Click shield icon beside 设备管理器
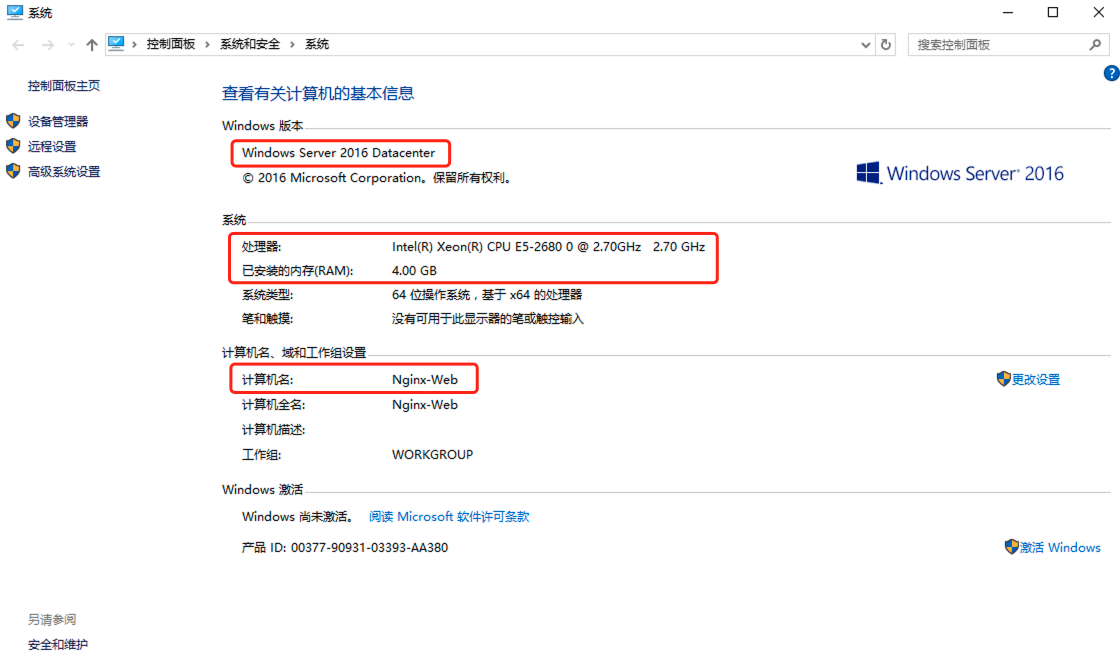This screenshot has width=1120, height=672. 13,121
